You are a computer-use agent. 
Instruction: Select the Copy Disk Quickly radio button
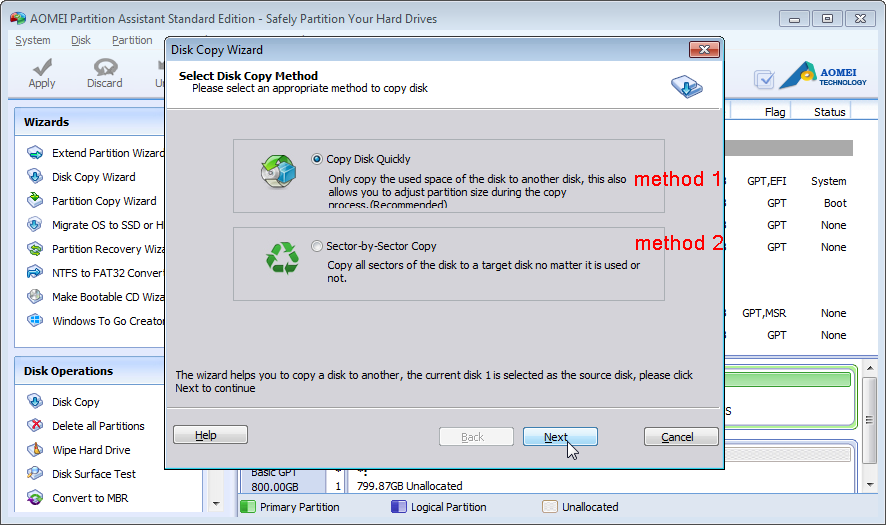pyautogui.click(x=317, y=159)
